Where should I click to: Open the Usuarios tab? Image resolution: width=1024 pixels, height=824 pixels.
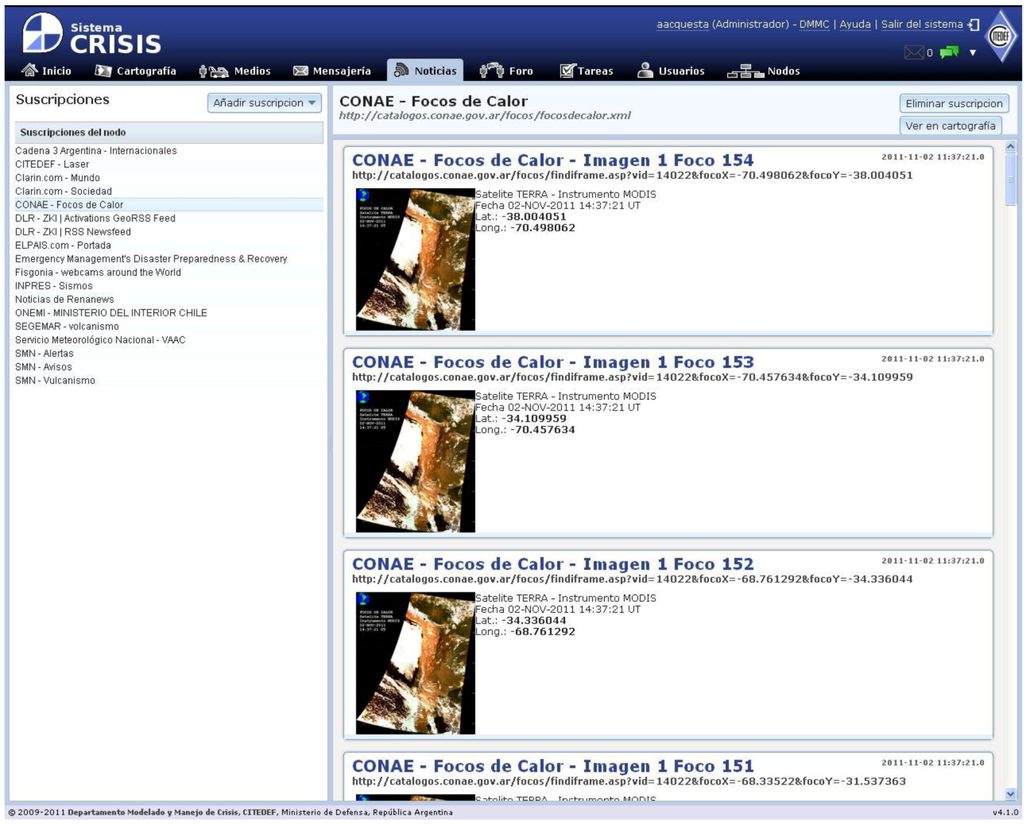[x=671, y=71]
